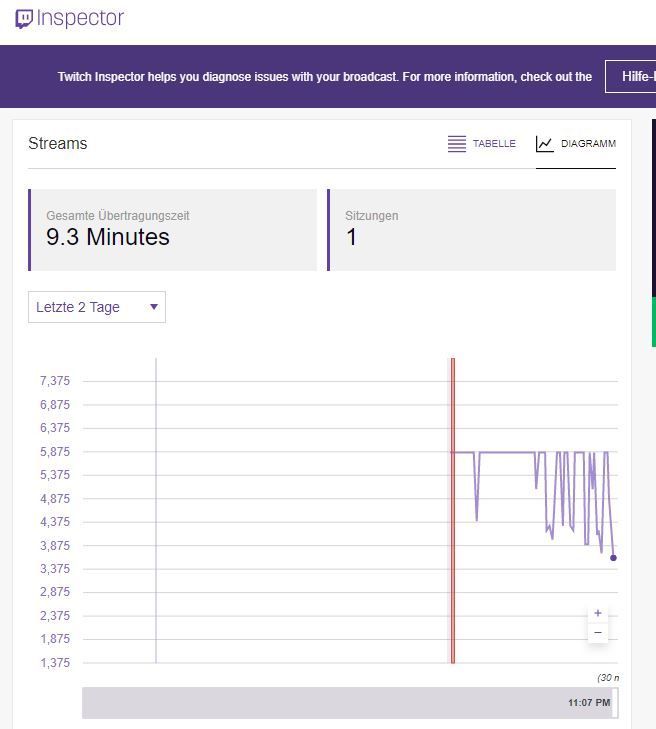The width and height of the screenshot is (656, 729).
Task: Click the right handle of the timeline range
Action: point(615,703)
